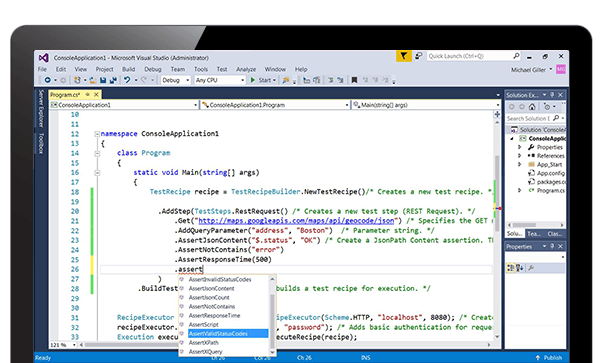Click the toolbar icon left of the bookmark
This screenshot has height=363, width=600.
340,80
